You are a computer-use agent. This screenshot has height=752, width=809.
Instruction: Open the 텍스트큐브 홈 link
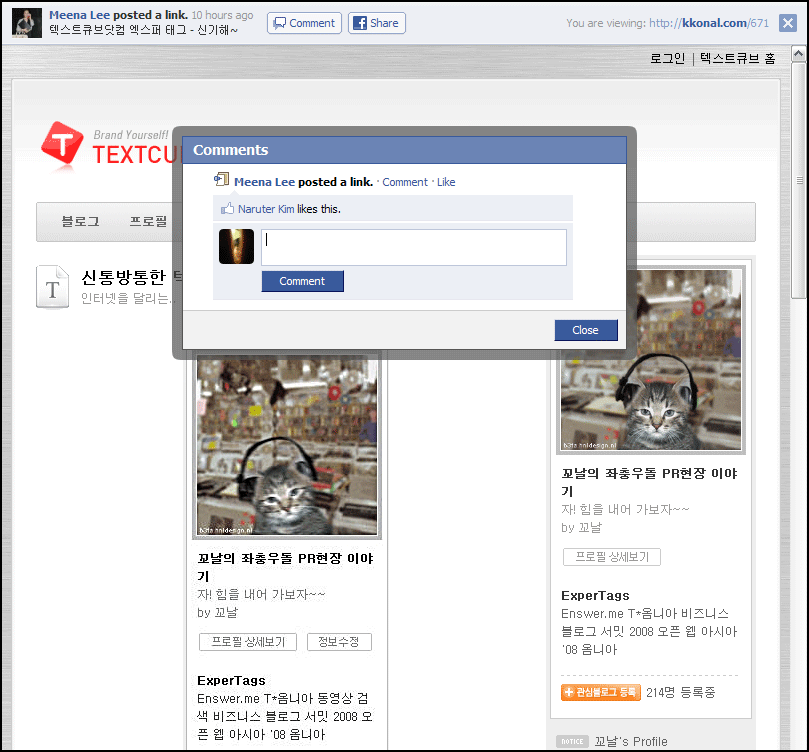(x=737, y=58)
